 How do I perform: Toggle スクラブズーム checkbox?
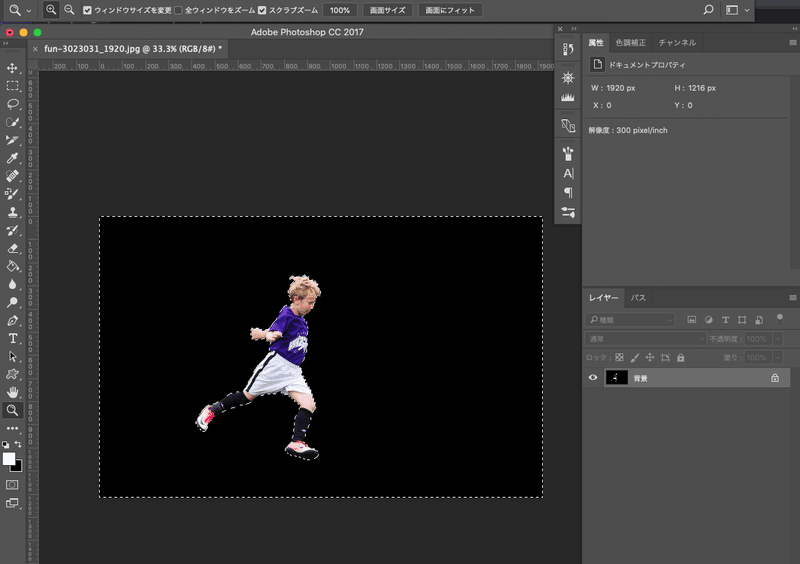(262, 10)
